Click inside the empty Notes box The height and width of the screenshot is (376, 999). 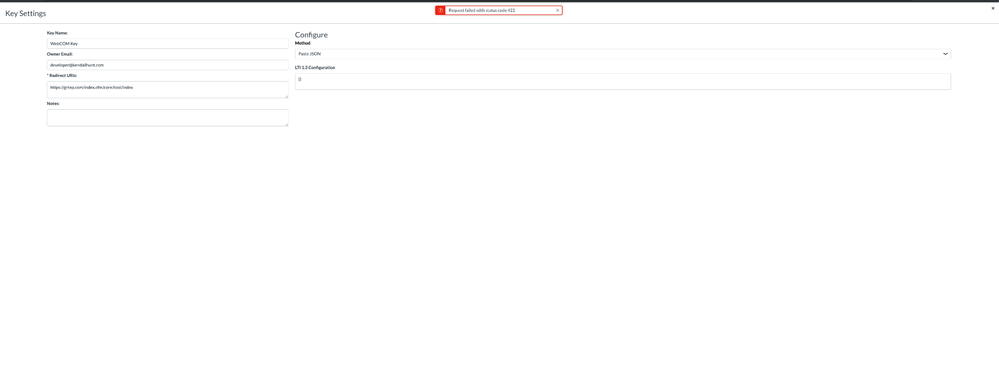pyautogui.click(x=168, y=118)
